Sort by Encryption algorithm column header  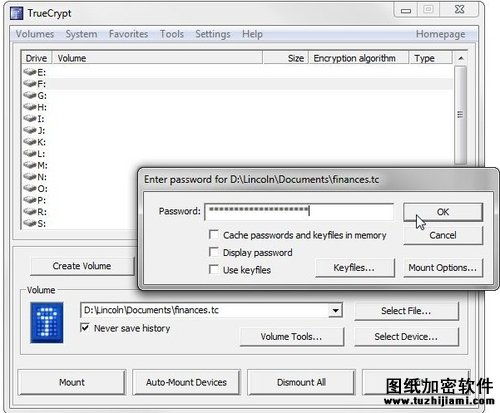[x=359, y=58]
